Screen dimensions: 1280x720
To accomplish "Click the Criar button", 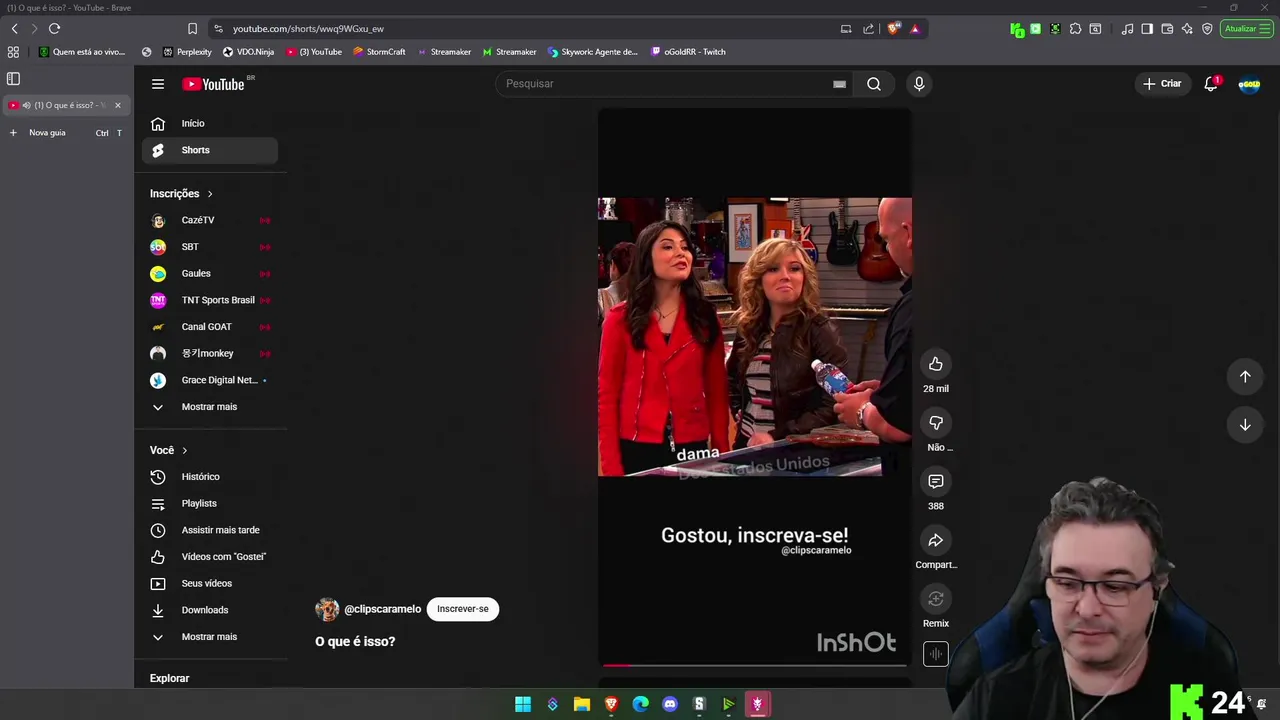I will 1162,84.
